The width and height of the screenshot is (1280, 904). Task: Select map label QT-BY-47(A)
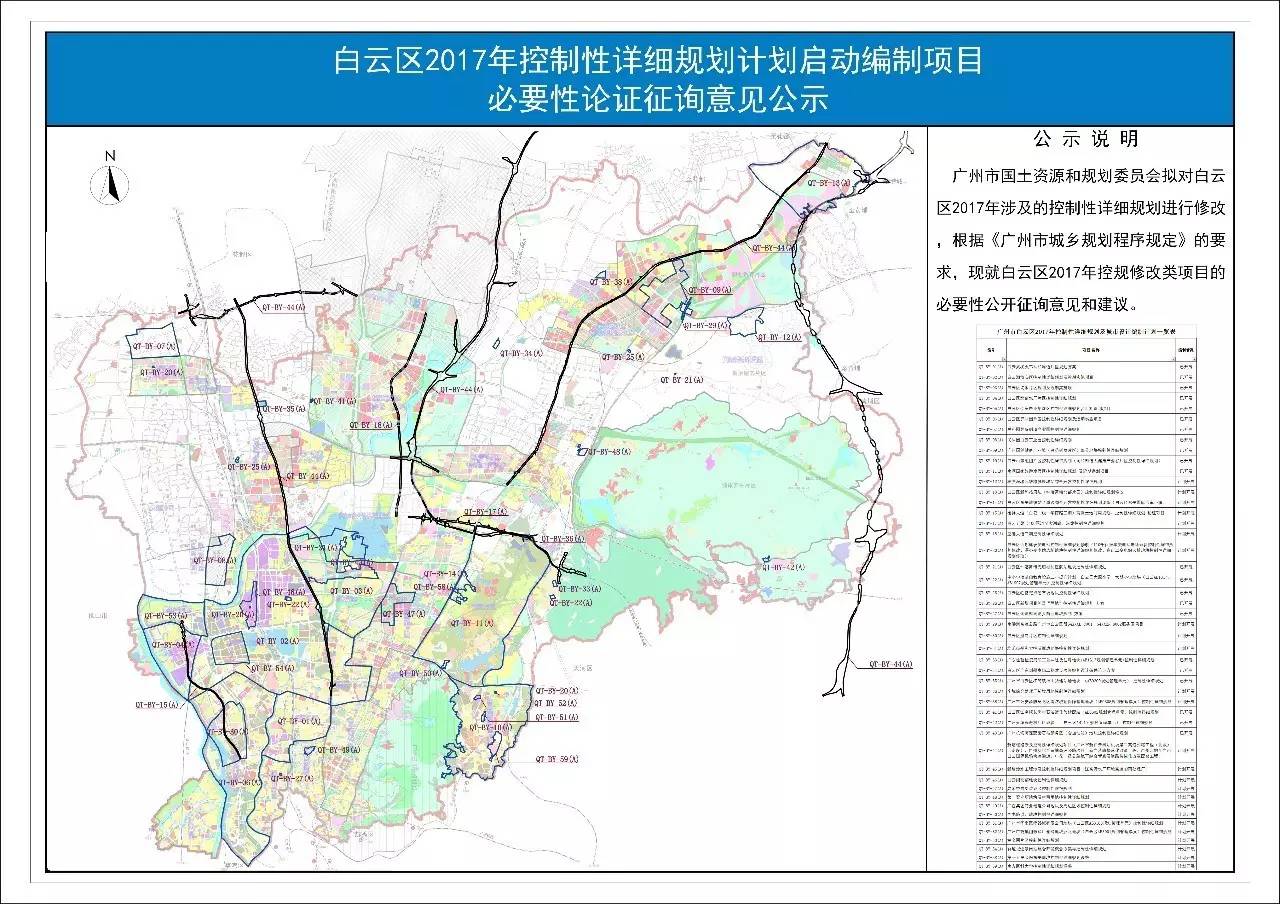click(x=404, y=614)
